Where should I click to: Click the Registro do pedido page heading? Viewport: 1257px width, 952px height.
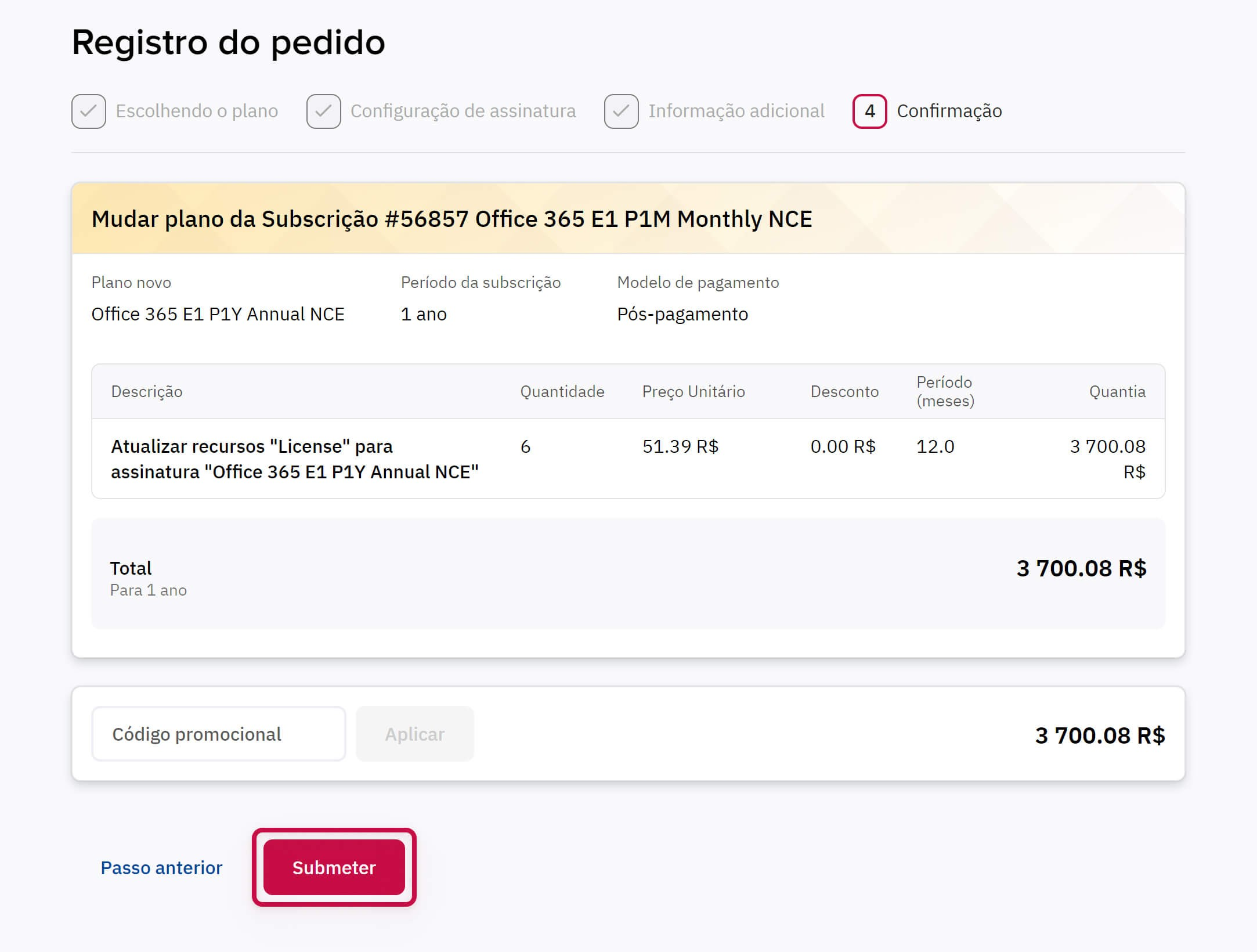pyautogui.click(x=228, y=42)
